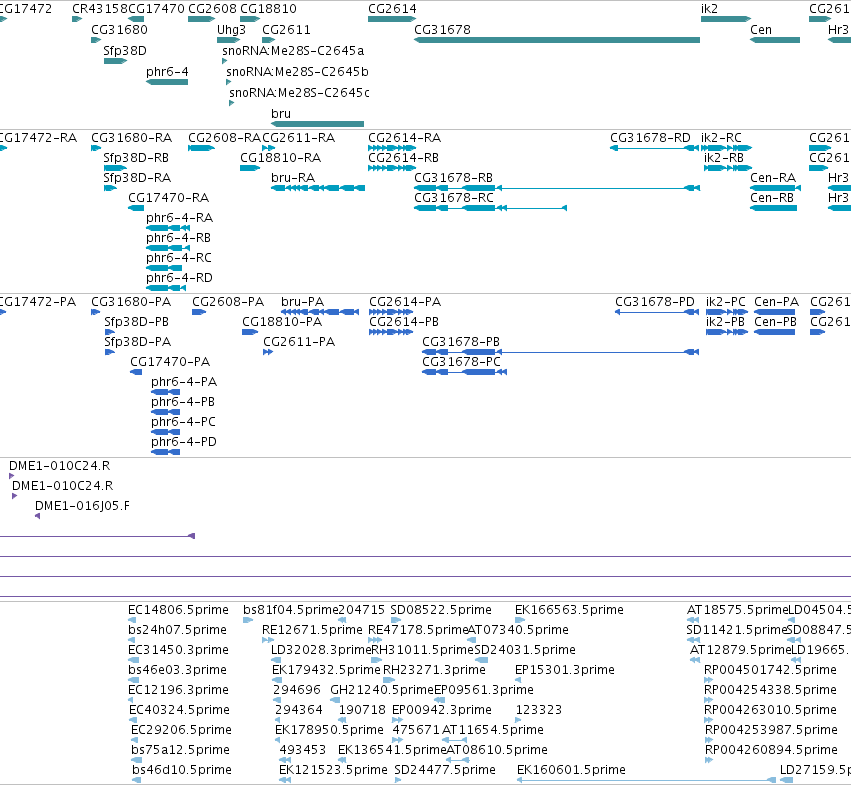Click protein phr6-4-PA
The image size is (851, 785).
(x=166, y=392)
